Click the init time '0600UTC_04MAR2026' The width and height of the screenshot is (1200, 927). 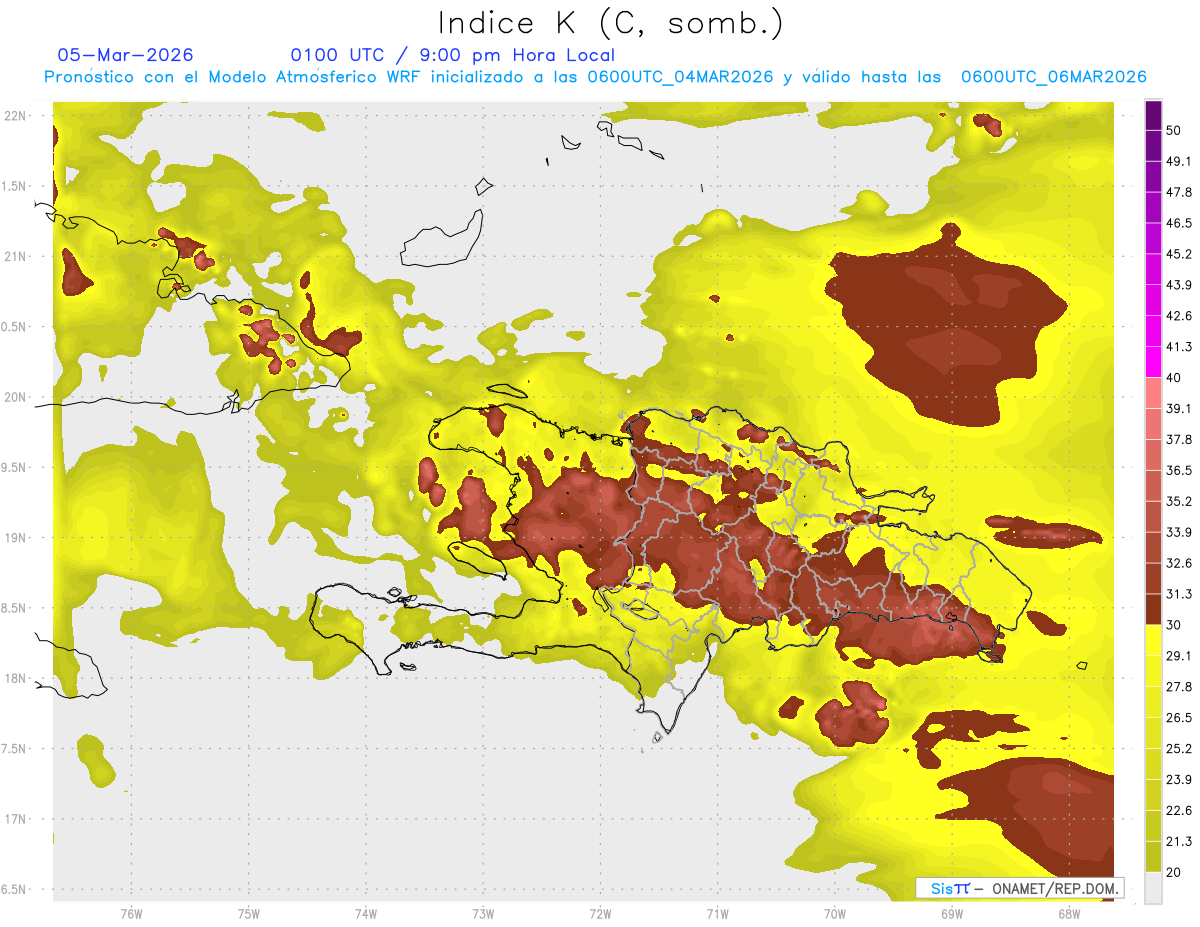(680, 77)
